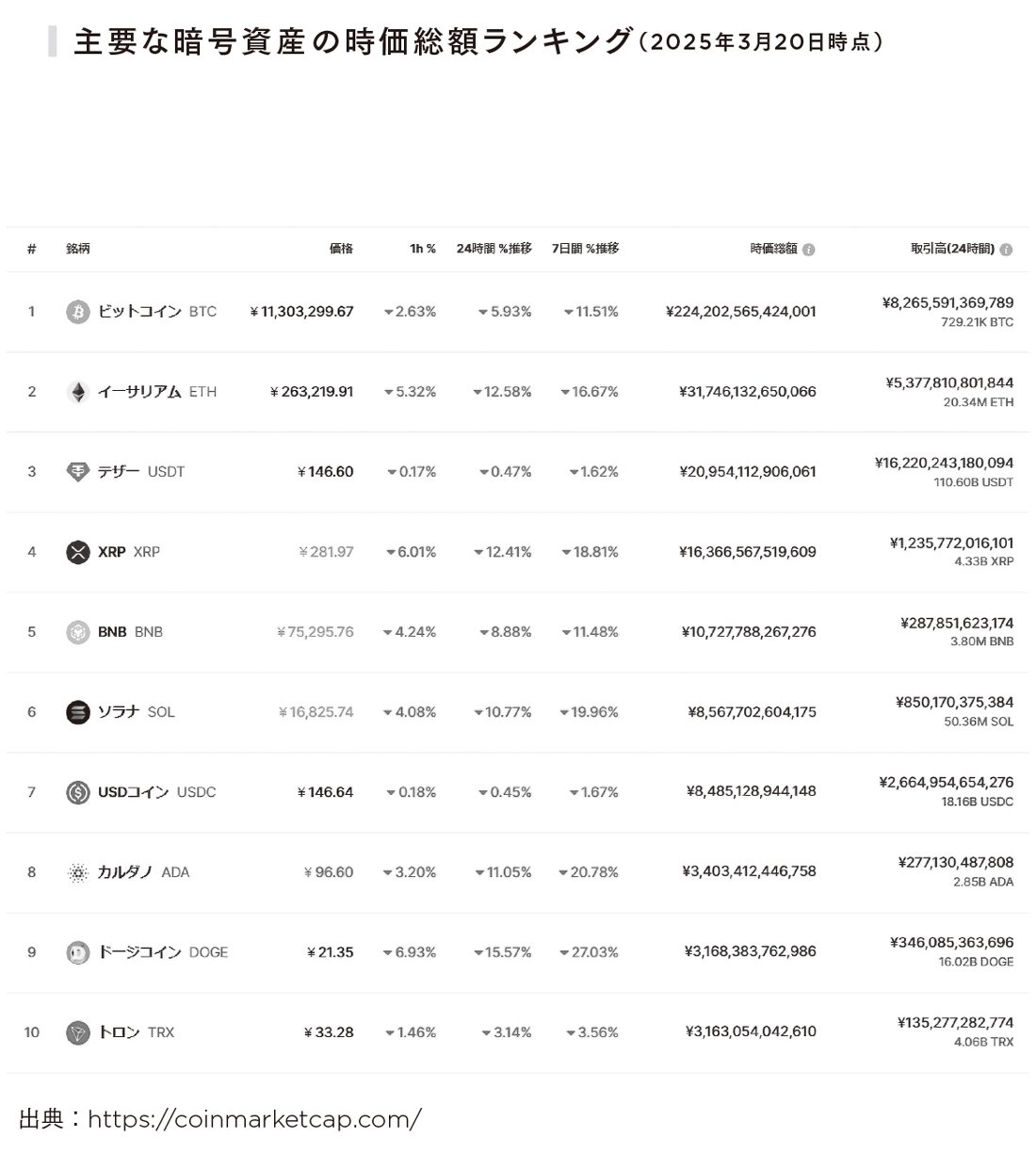Click Bitcoin market cap value ¥224,202,565,424,001
Screen dimensions: 1036x1153
pyautogui.click(x=741, y=312)
